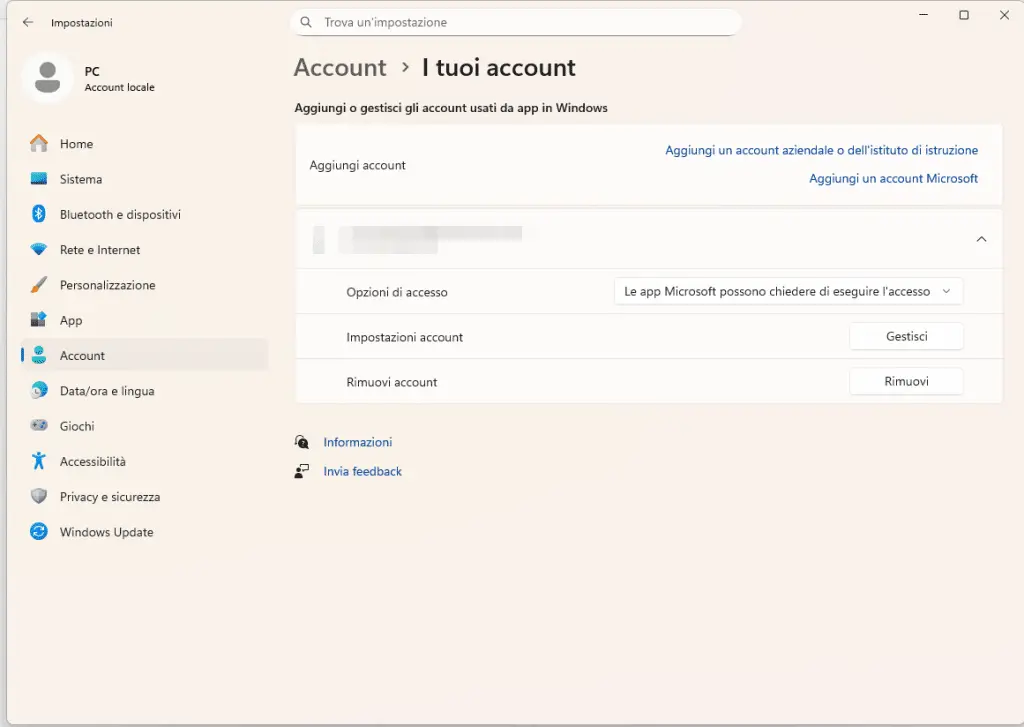Open the Opzioni di accesso dropdown
Image resolution: width=1024 pixels, height=727 pixels.
pos(788,292)
